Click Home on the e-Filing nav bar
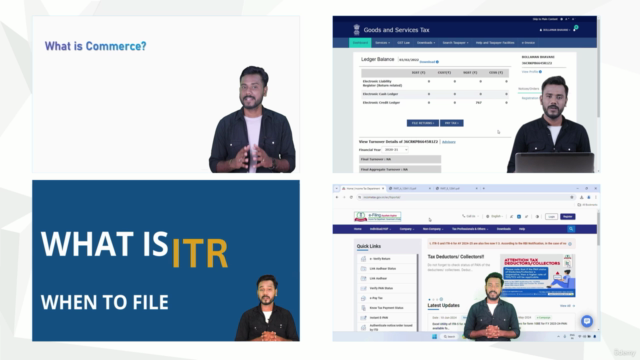This screenshot has width=640, height=360. coord(358,229)
